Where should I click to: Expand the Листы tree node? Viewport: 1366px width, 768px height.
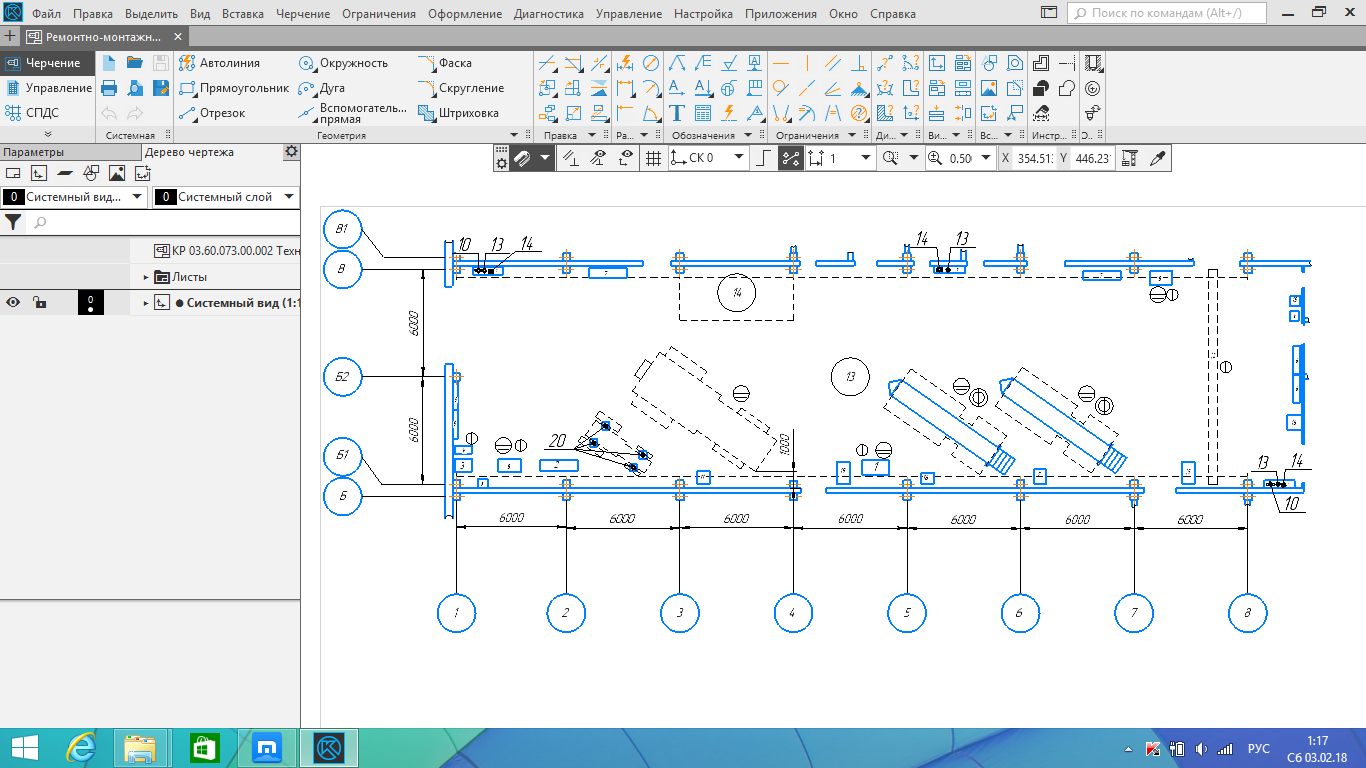pyautogui.click(x=145, y=277)
